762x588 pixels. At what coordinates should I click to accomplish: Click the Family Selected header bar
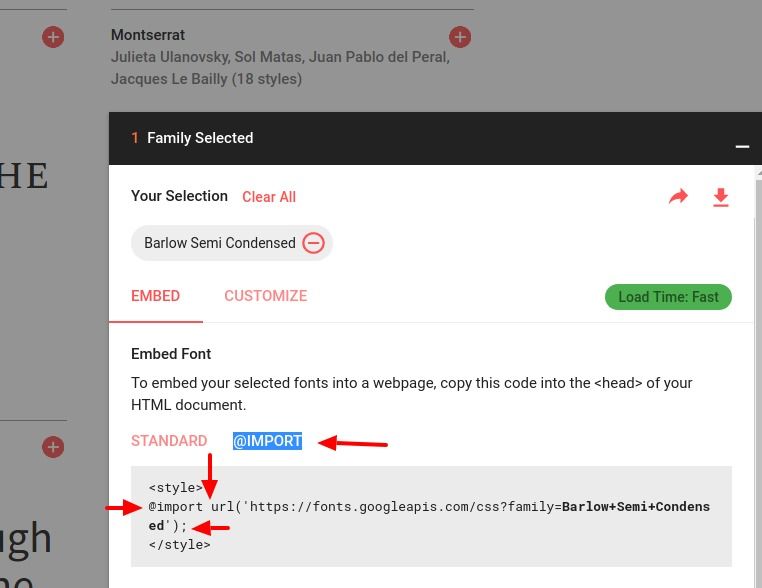pos(435,138)
